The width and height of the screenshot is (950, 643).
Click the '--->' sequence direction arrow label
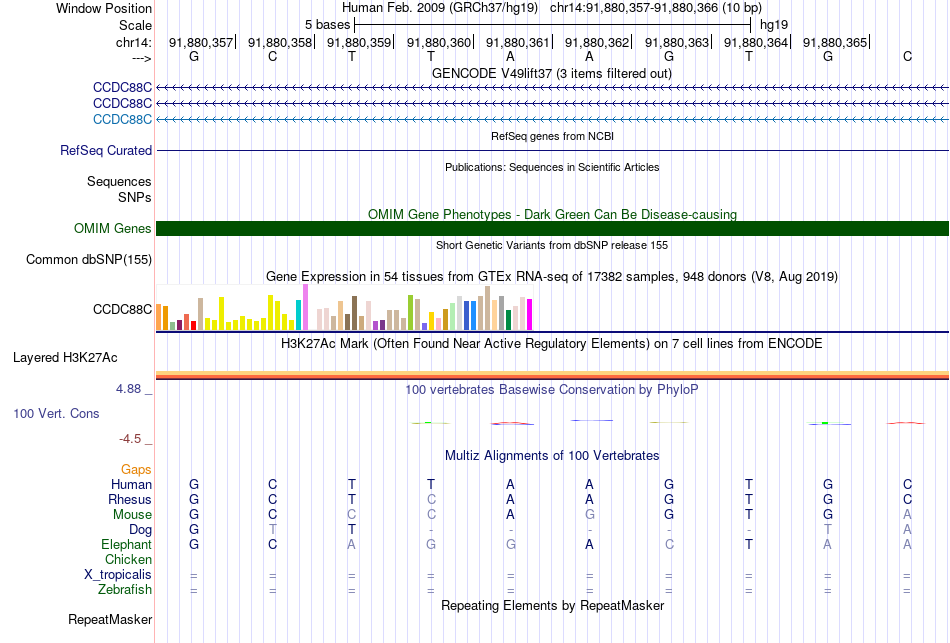(x=141, y=58)
